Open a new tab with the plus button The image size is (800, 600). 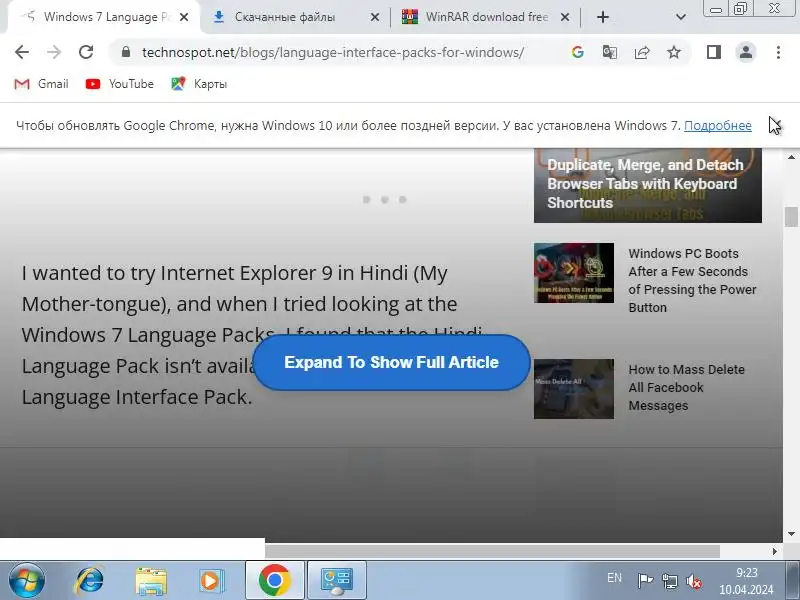pos(603,17)
